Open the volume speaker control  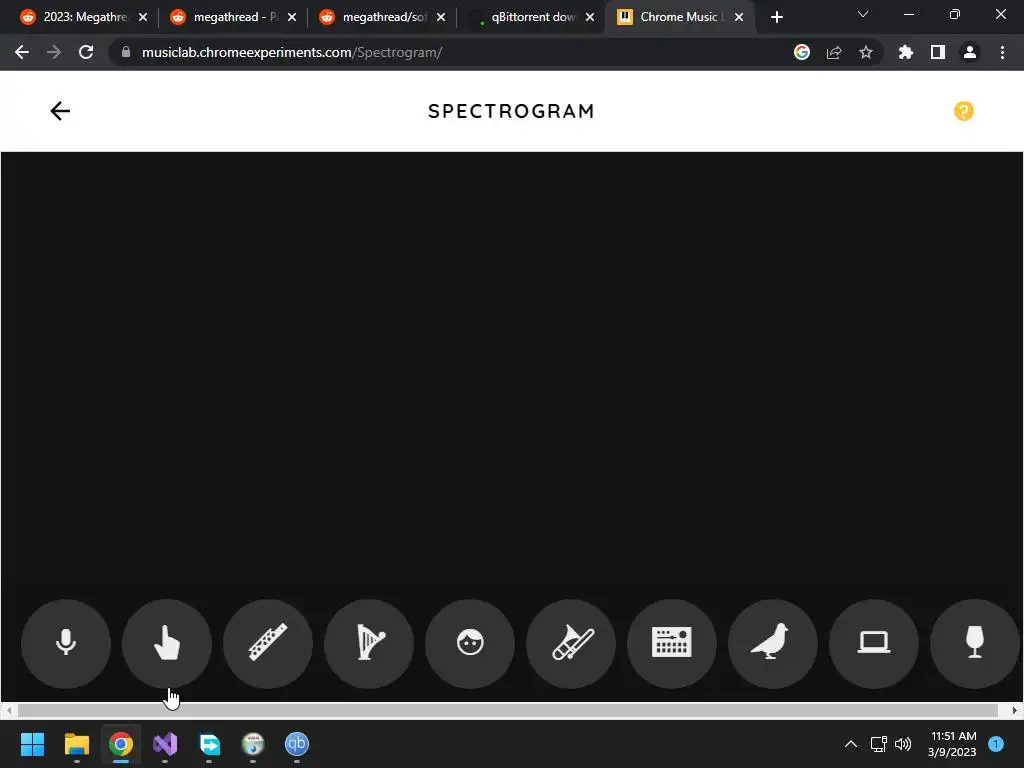[x=903, y=744]
